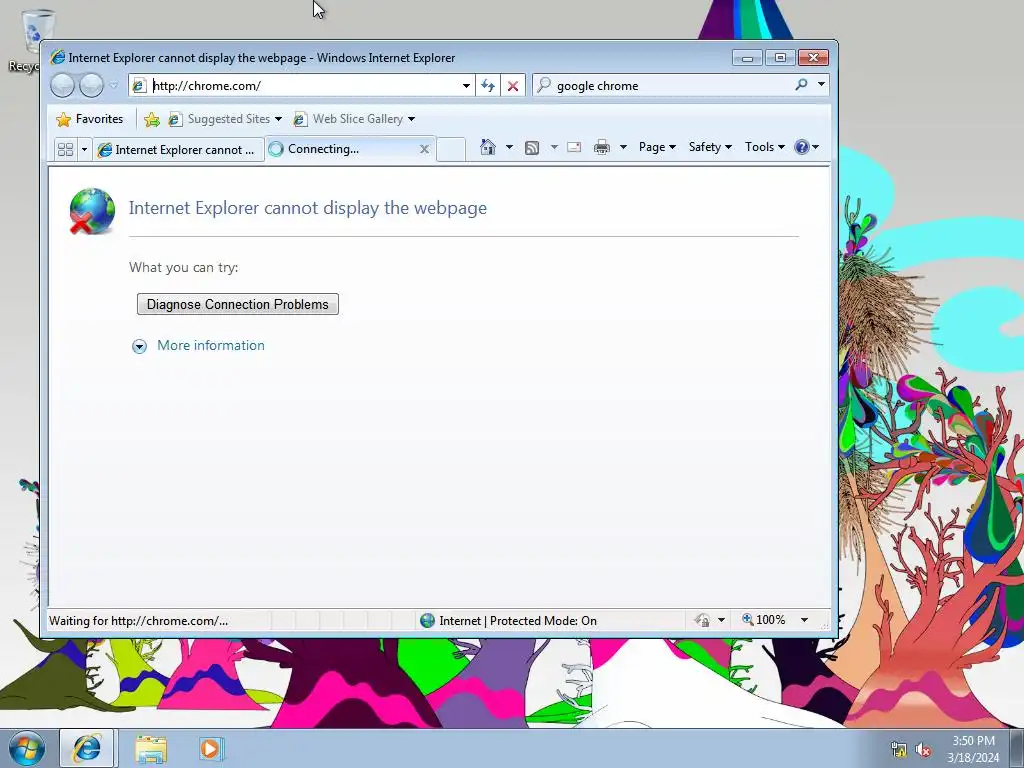
Task: Open the Home button dropdown arrow
Action: [509, 147]
